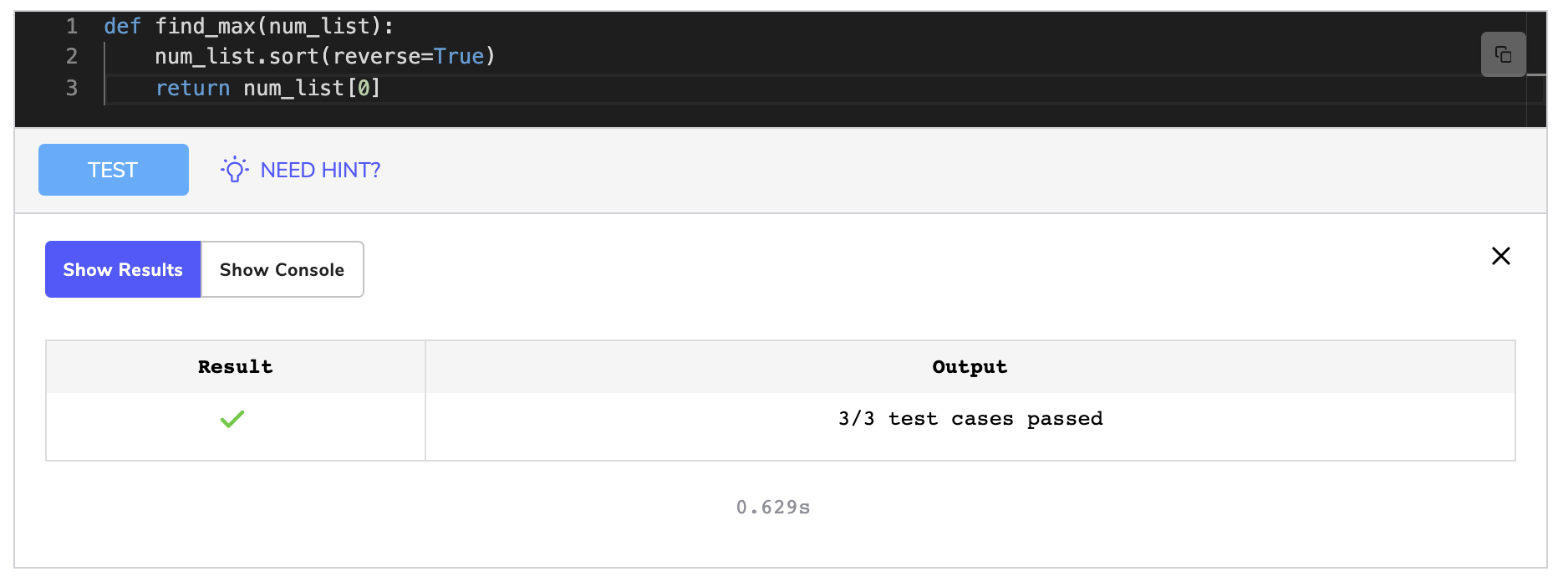Click the lightbulb hint icon

pos(235,170)
